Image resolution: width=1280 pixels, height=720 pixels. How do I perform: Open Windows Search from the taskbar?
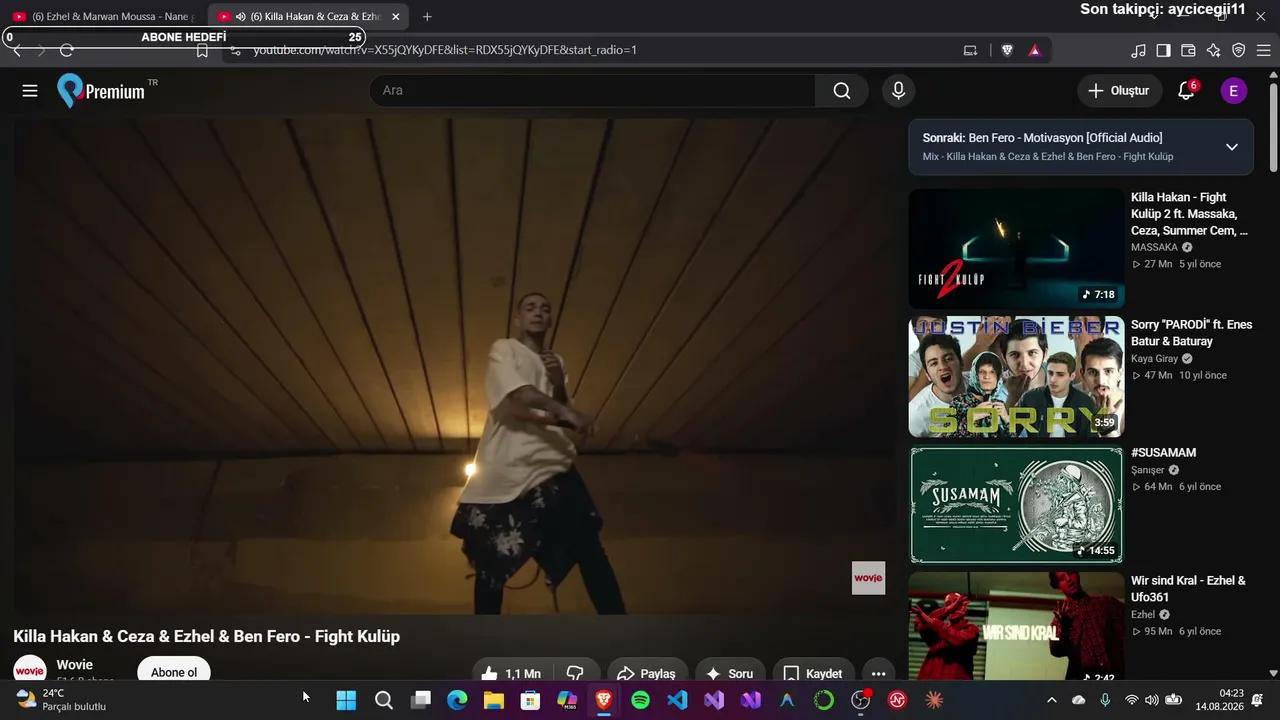tap(383, 700)
